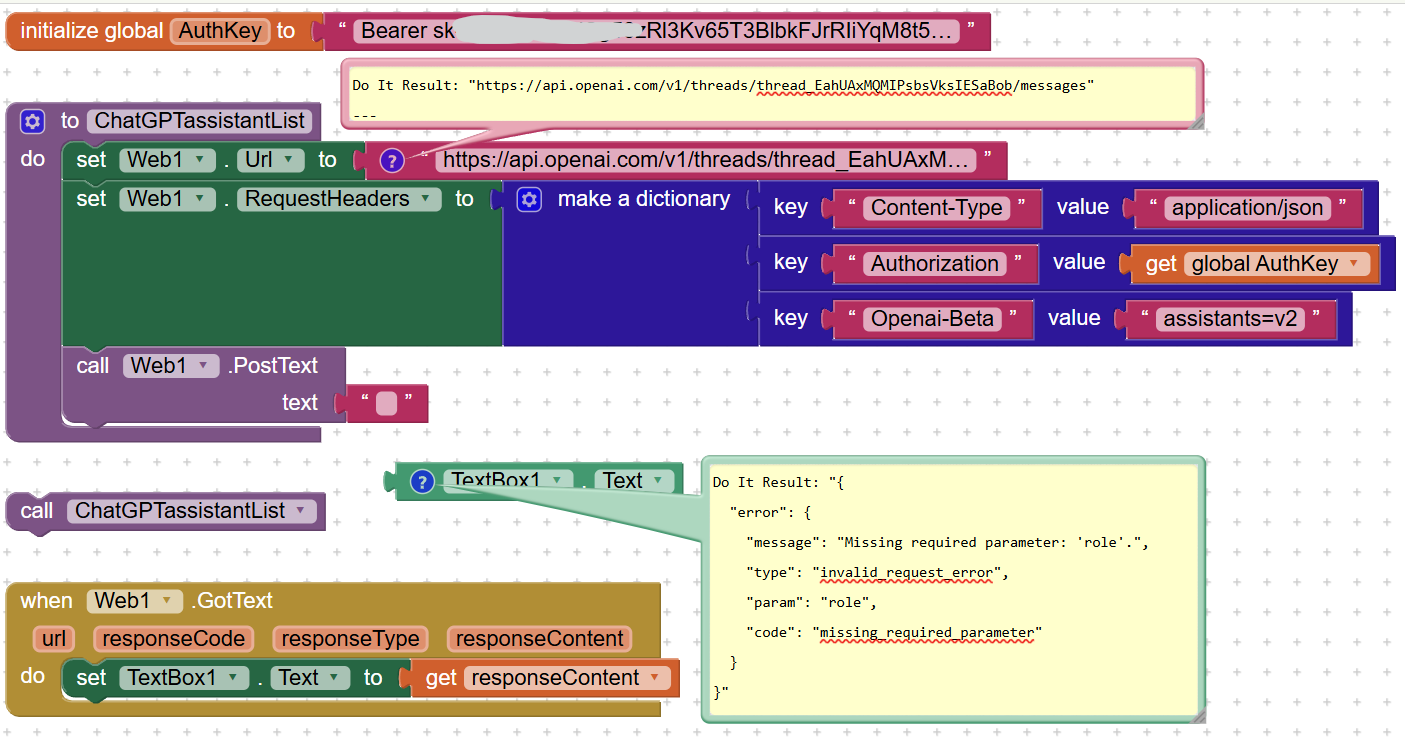Click the gear icon on make a dictionary block
Screen dimensions: 1405x754
click(529, 200)
